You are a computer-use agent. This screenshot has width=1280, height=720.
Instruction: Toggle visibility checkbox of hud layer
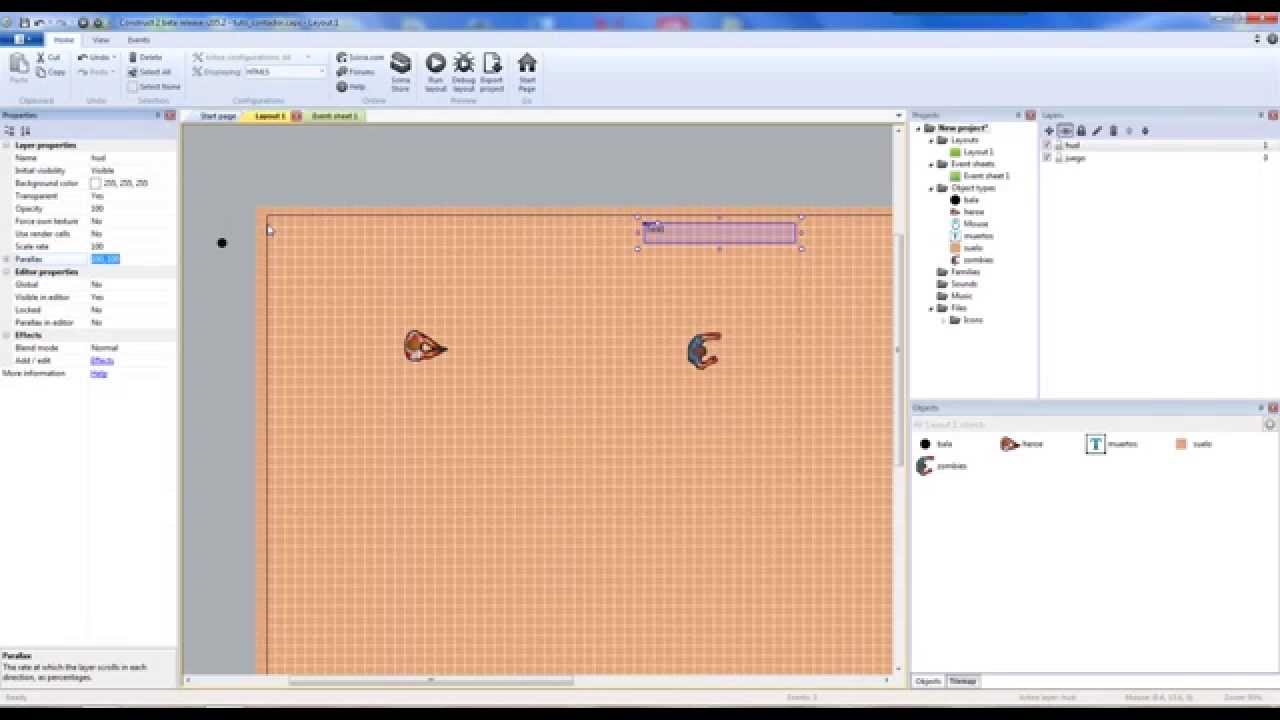(x=1047, y=145)
